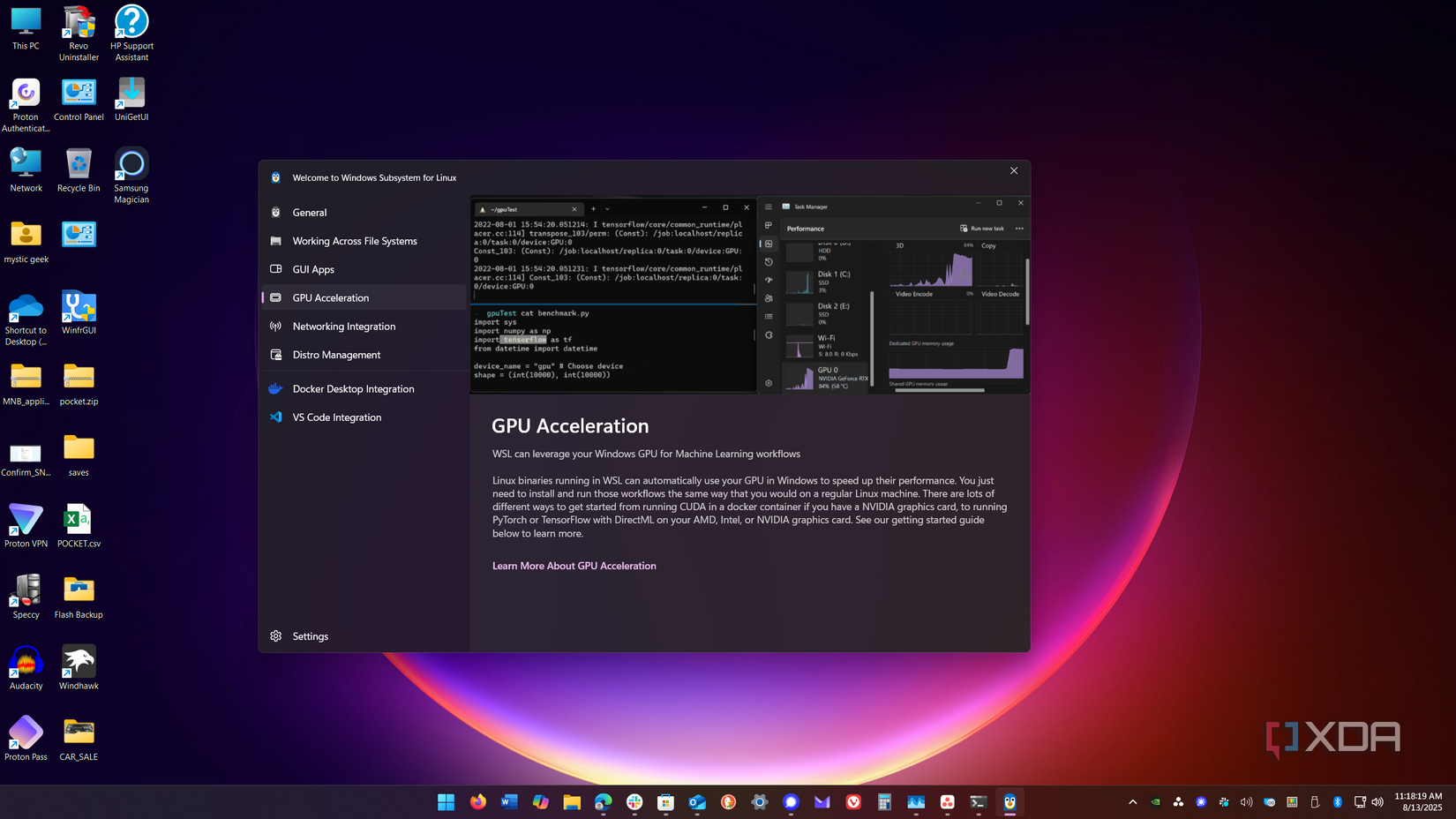Click Learn More About GPU Acceleration link
1456x819 pixels.
pyautogui.click(x=574, y=566)
